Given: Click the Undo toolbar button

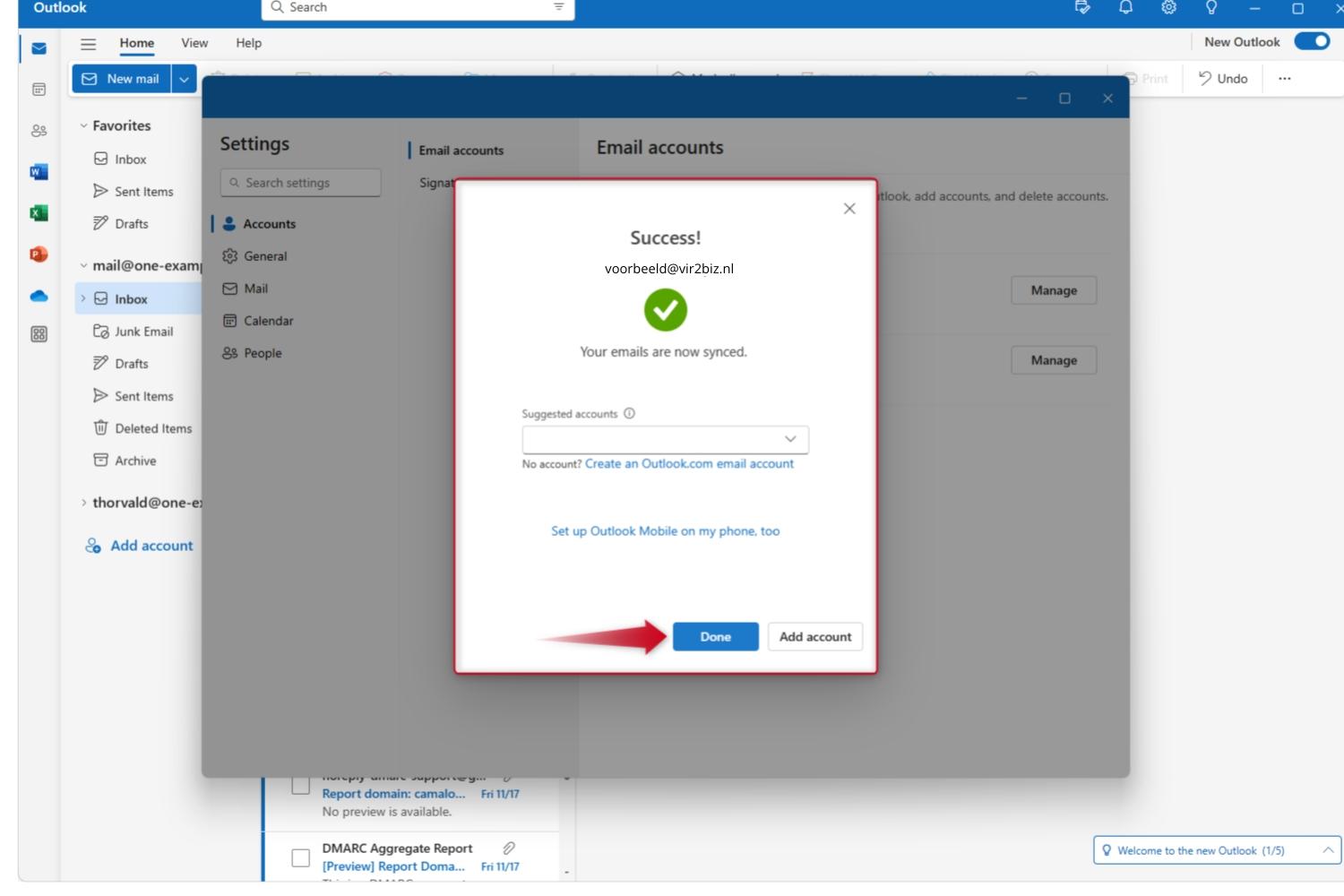Looking at the screenshot, I should (x=1223, y=79).
